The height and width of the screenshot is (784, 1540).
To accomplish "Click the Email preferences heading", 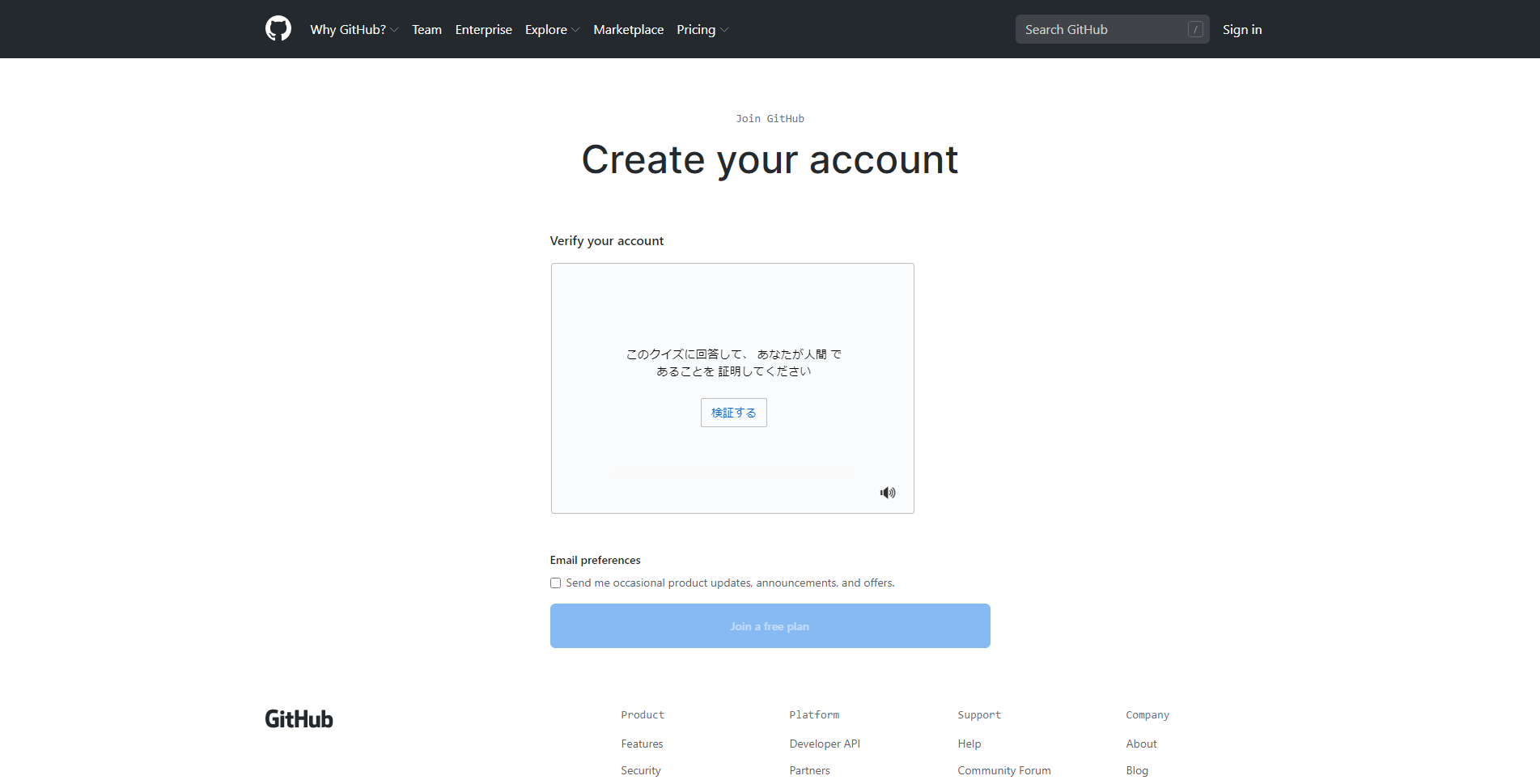I will (x=595, y=560).
